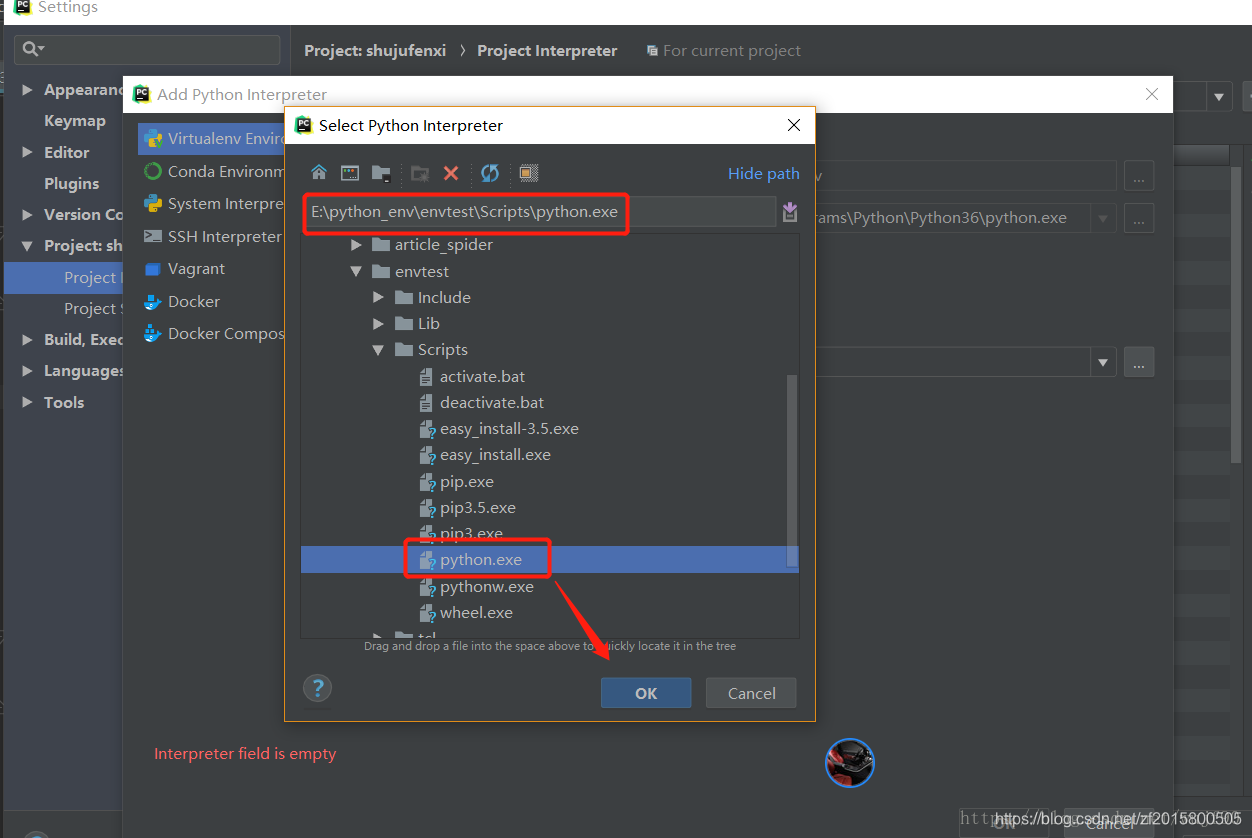Expand the Include folder arrow

pos(378,297)
